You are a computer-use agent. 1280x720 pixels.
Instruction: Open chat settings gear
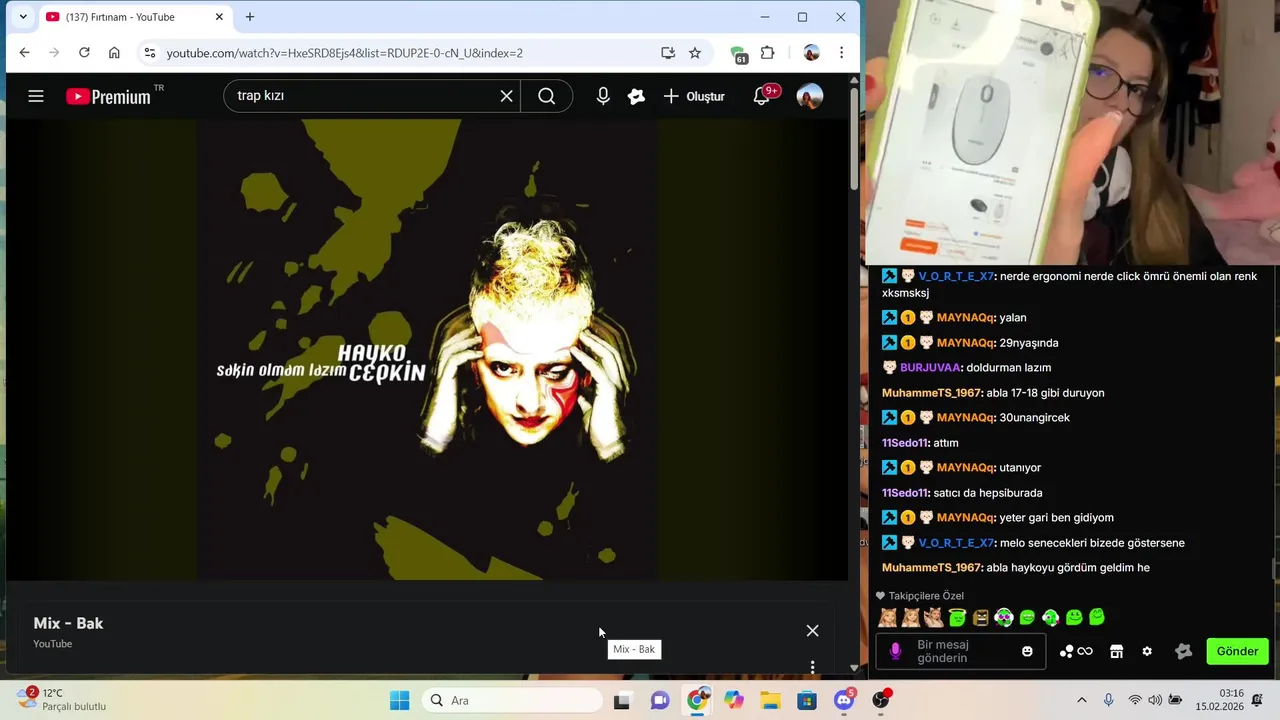[x=1147, y=652]
